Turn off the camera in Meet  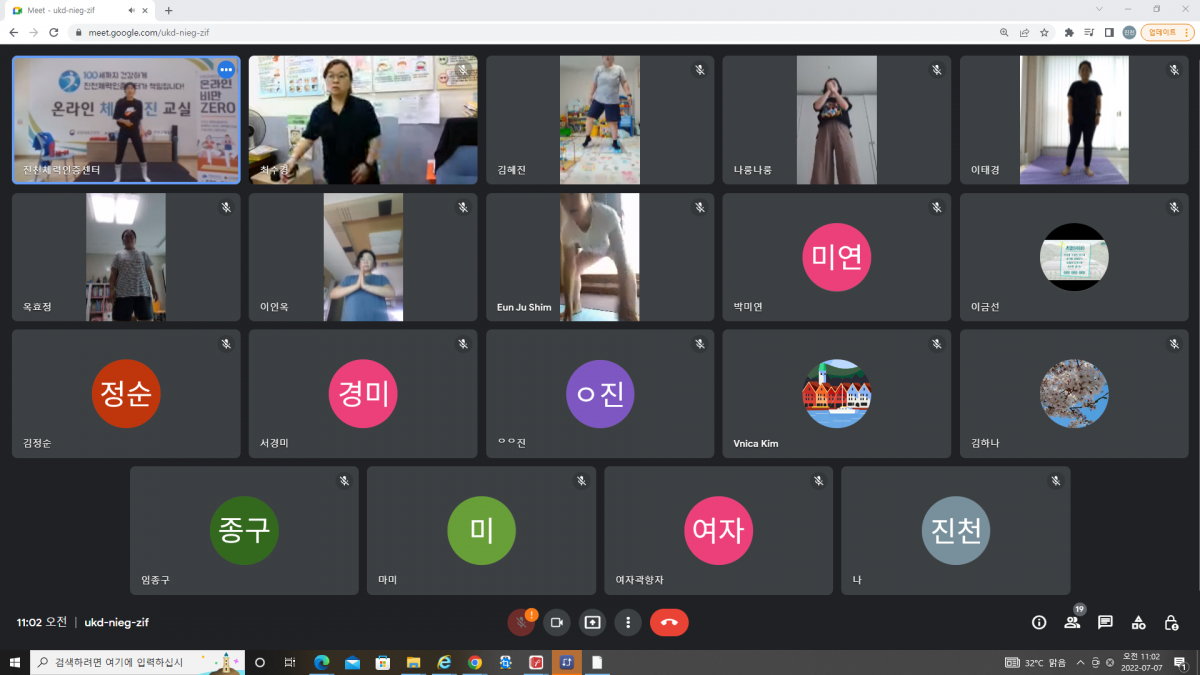(x=557, y=622)
